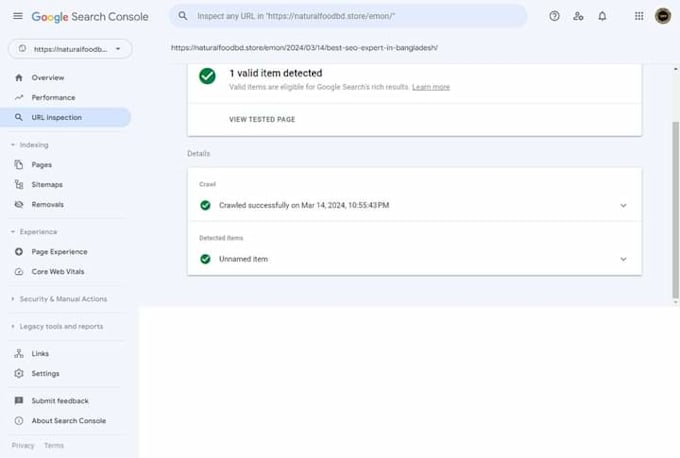Viewport: 680px width, 458px height.
Task: Expand Security & Manual Actions section
Action: click(x=59, y=299)
